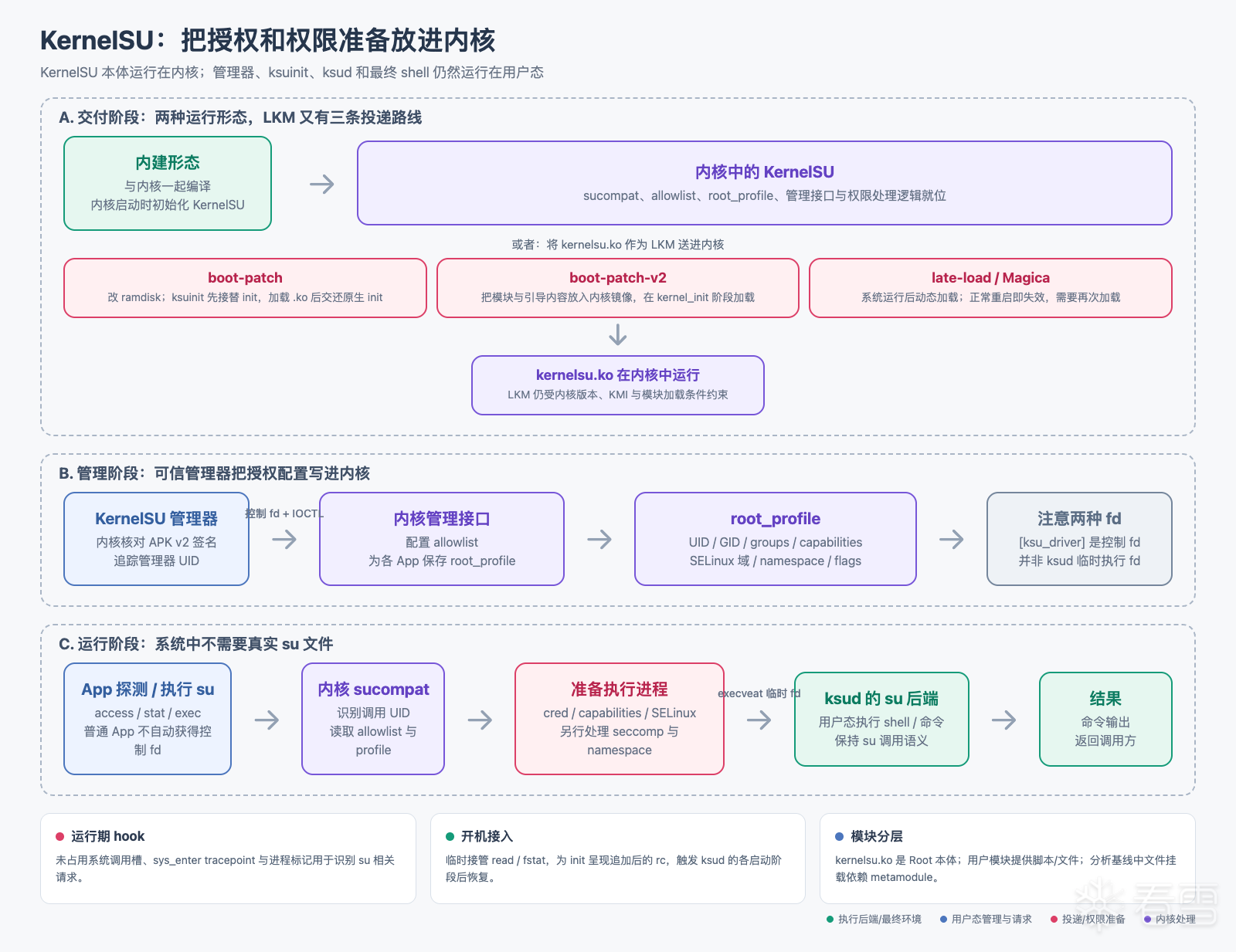Screen dimensions: 1236x952
Task: Select the "内核中的 KernelSU" box
Action: (764, 183)
